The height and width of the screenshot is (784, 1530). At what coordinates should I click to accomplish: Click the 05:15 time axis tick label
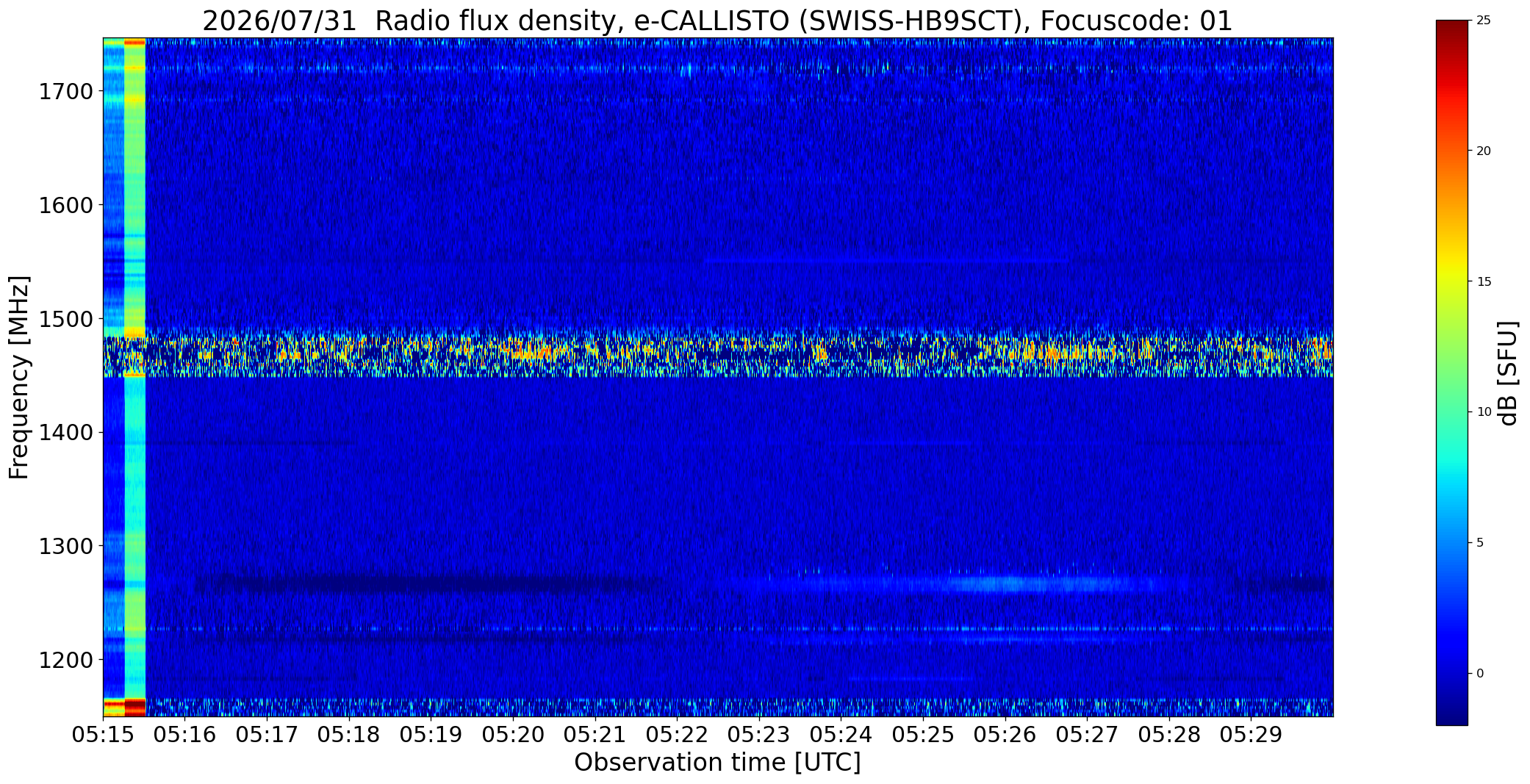point(103,734)
